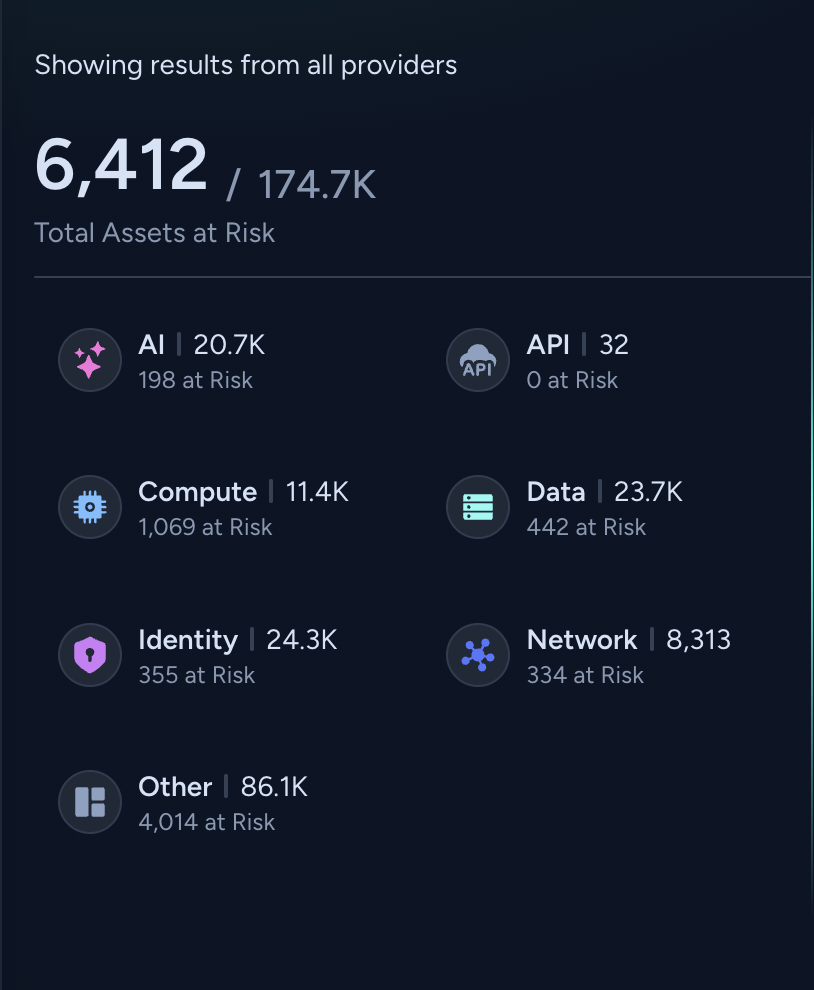814x990 pixels.
Task: Select the 'Total Assets at Risk' label
Action: pyautogui.click(x=155, y=232)
